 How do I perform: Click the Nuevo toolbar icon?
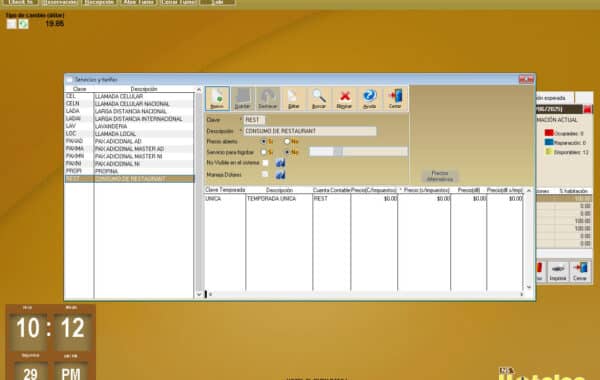click(x=217, y=98)
